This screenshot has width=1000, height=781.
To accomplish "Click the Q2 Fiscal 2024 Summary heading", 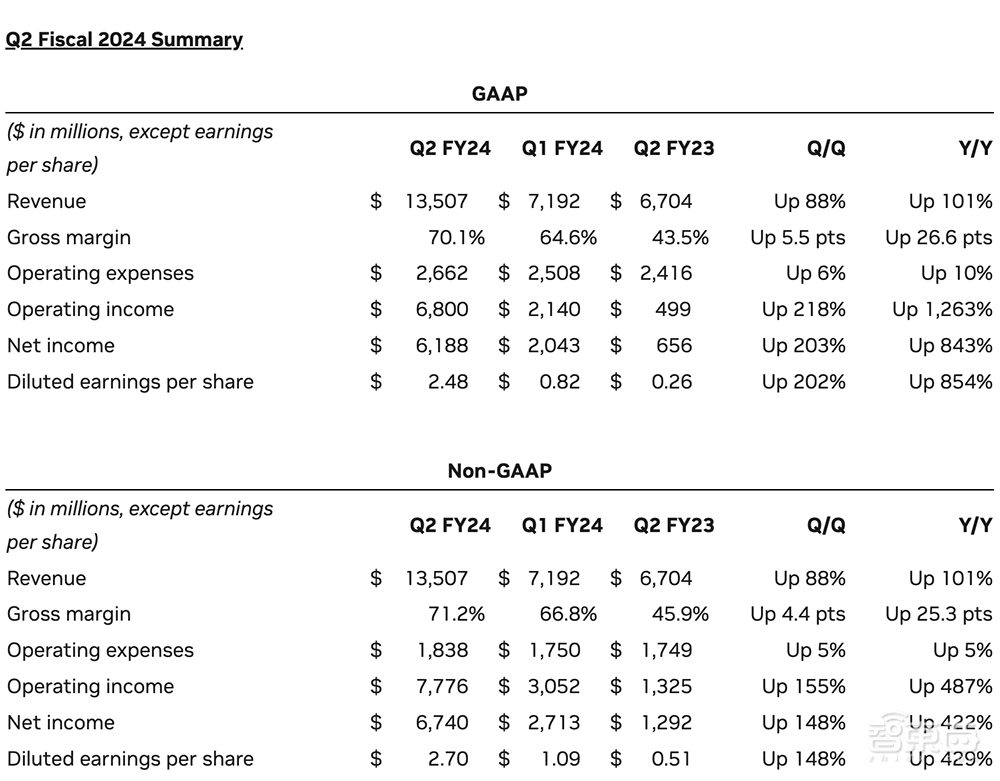I will [x=124, y=39].
